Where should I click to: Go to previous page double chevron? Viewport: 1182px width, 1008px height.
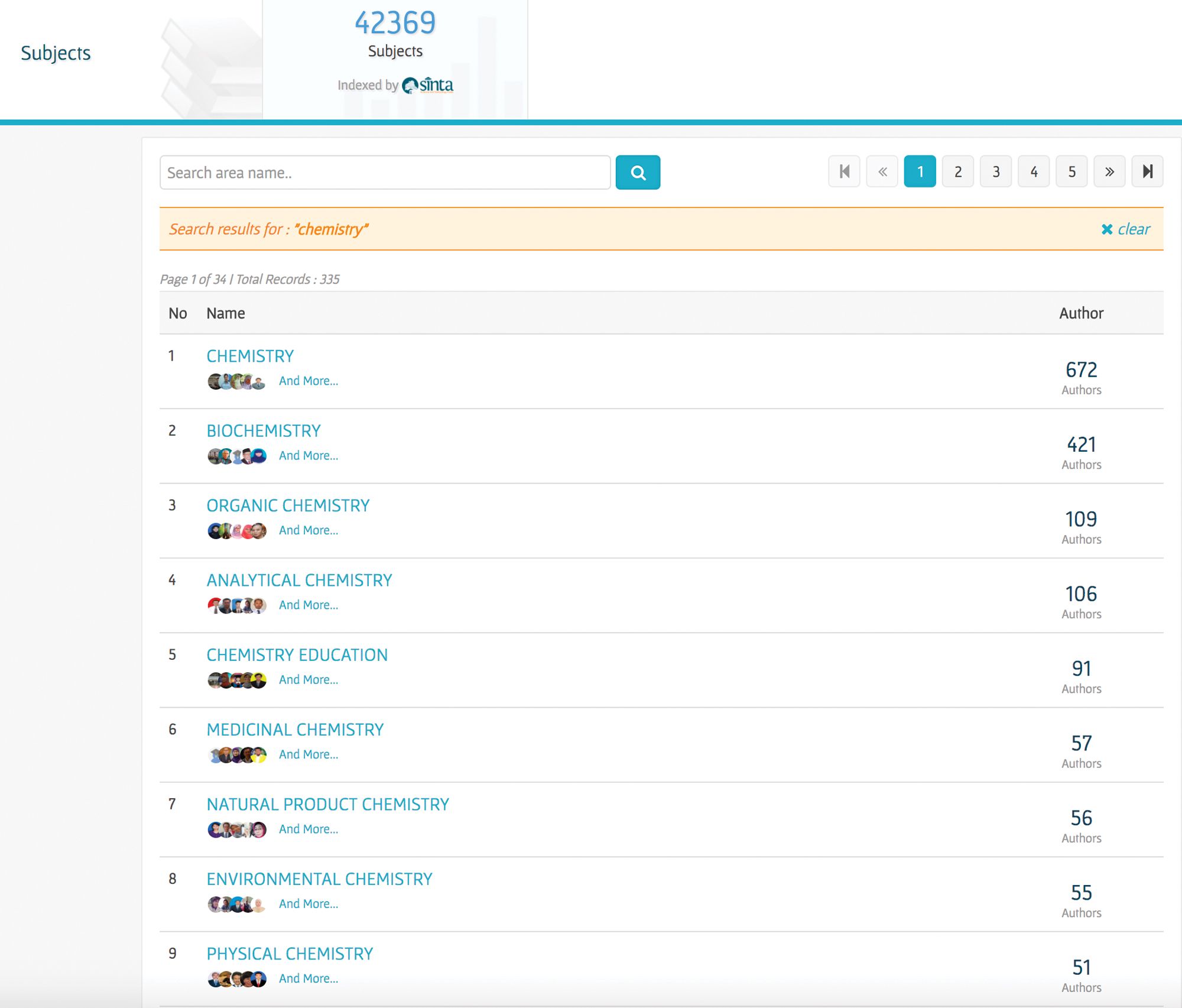pos(882,172)
